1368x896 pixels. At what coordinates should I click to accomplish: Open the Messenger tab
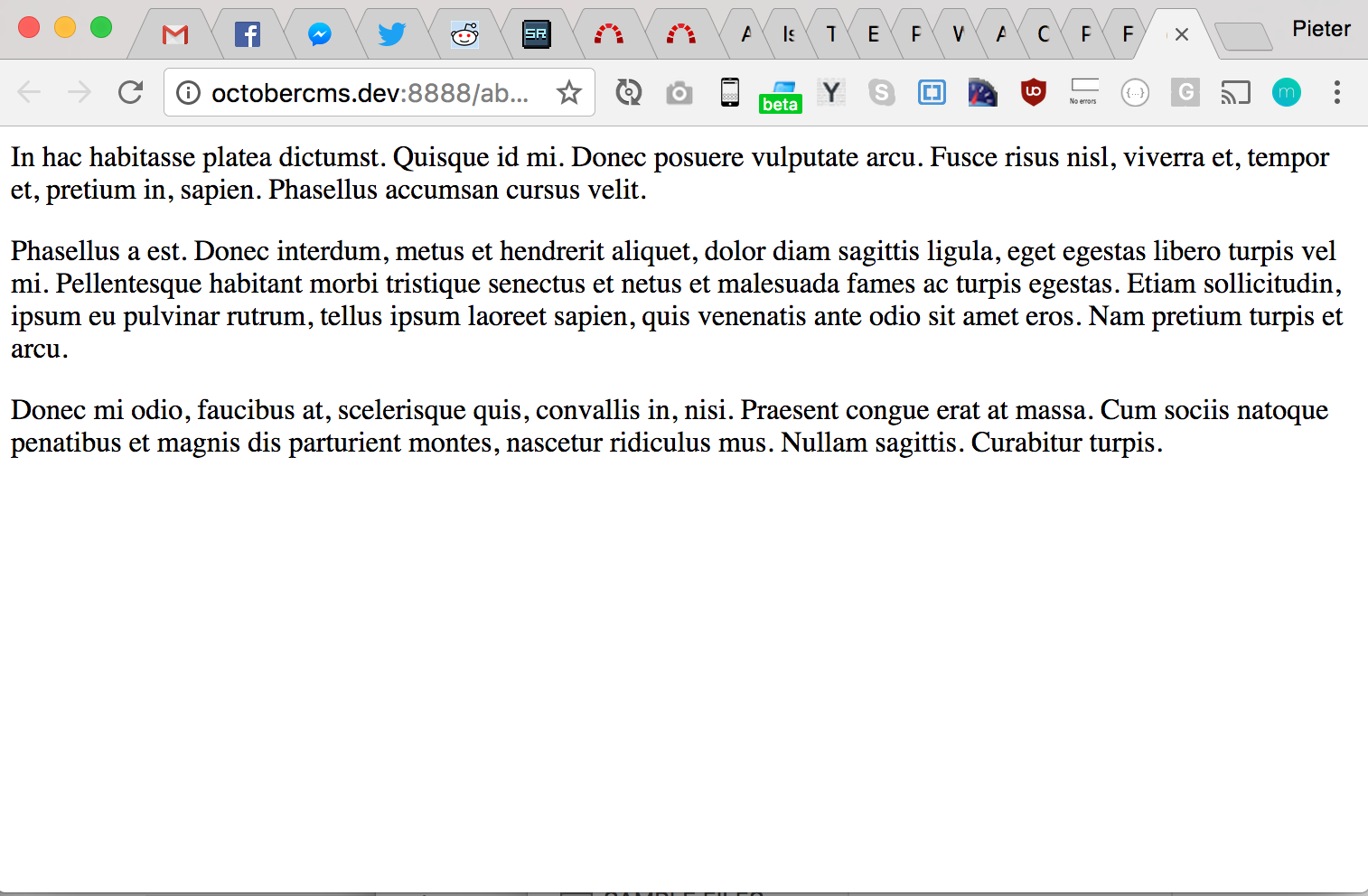coord(320,35)
